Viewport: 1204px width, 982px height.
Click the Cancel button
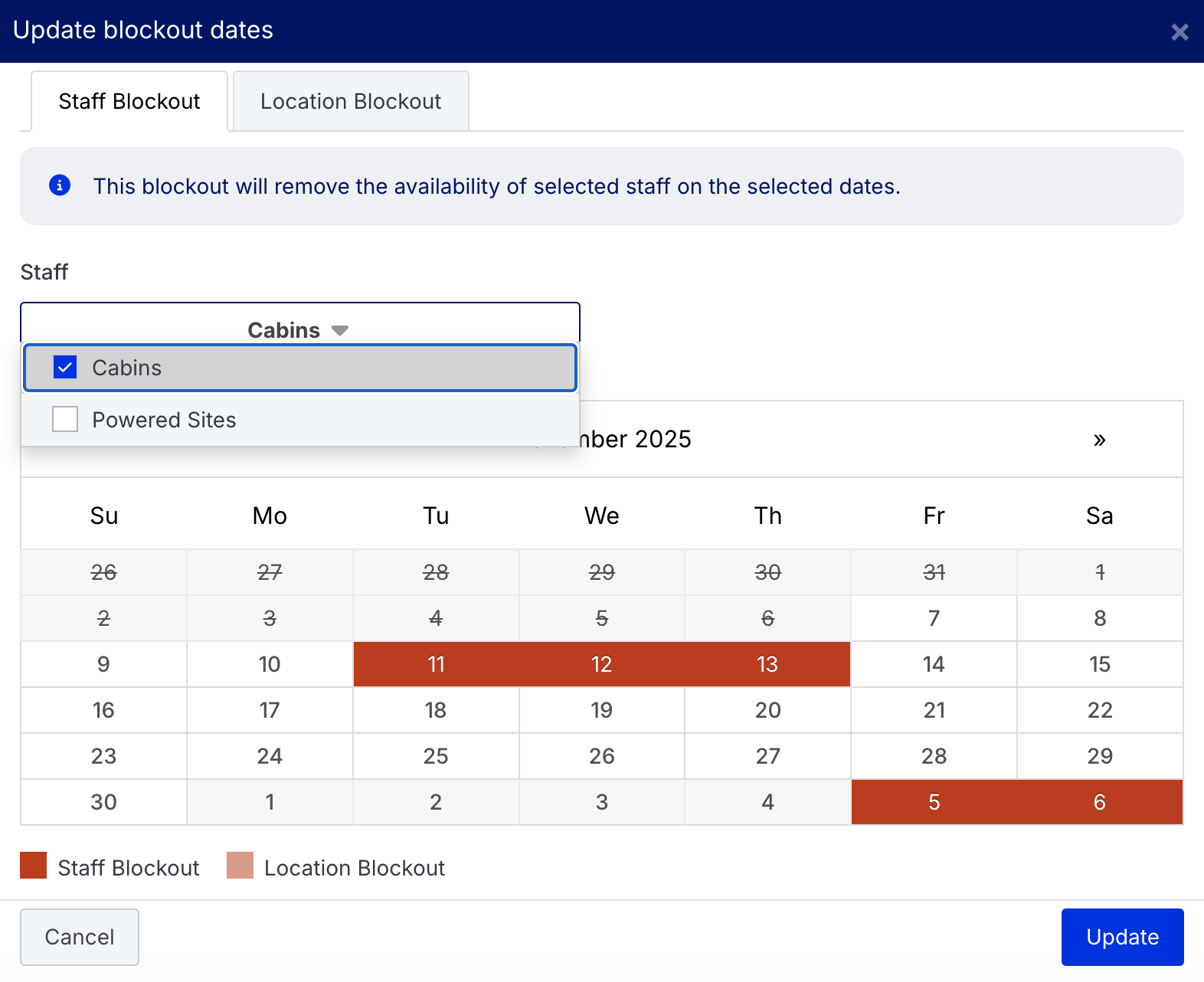pos(80,937)
